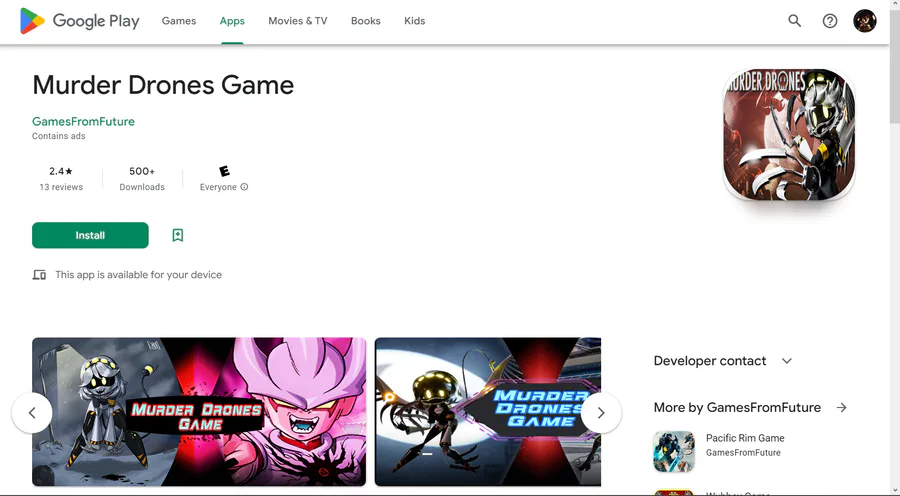Open the Google Play logo home link
Screen dimensions: 900x496
tap(80, 21)
